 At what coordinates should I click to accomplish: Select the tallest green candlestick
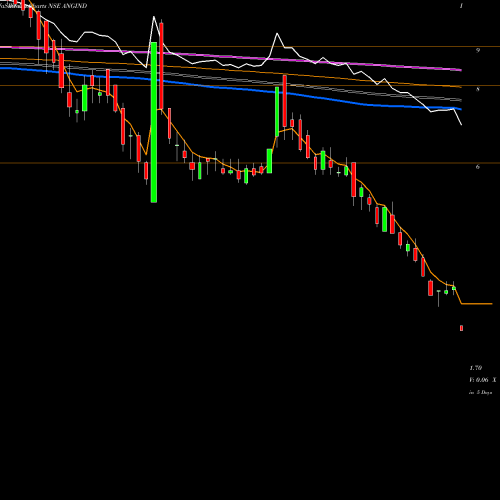pyautogui.click(x=154, y=122)
